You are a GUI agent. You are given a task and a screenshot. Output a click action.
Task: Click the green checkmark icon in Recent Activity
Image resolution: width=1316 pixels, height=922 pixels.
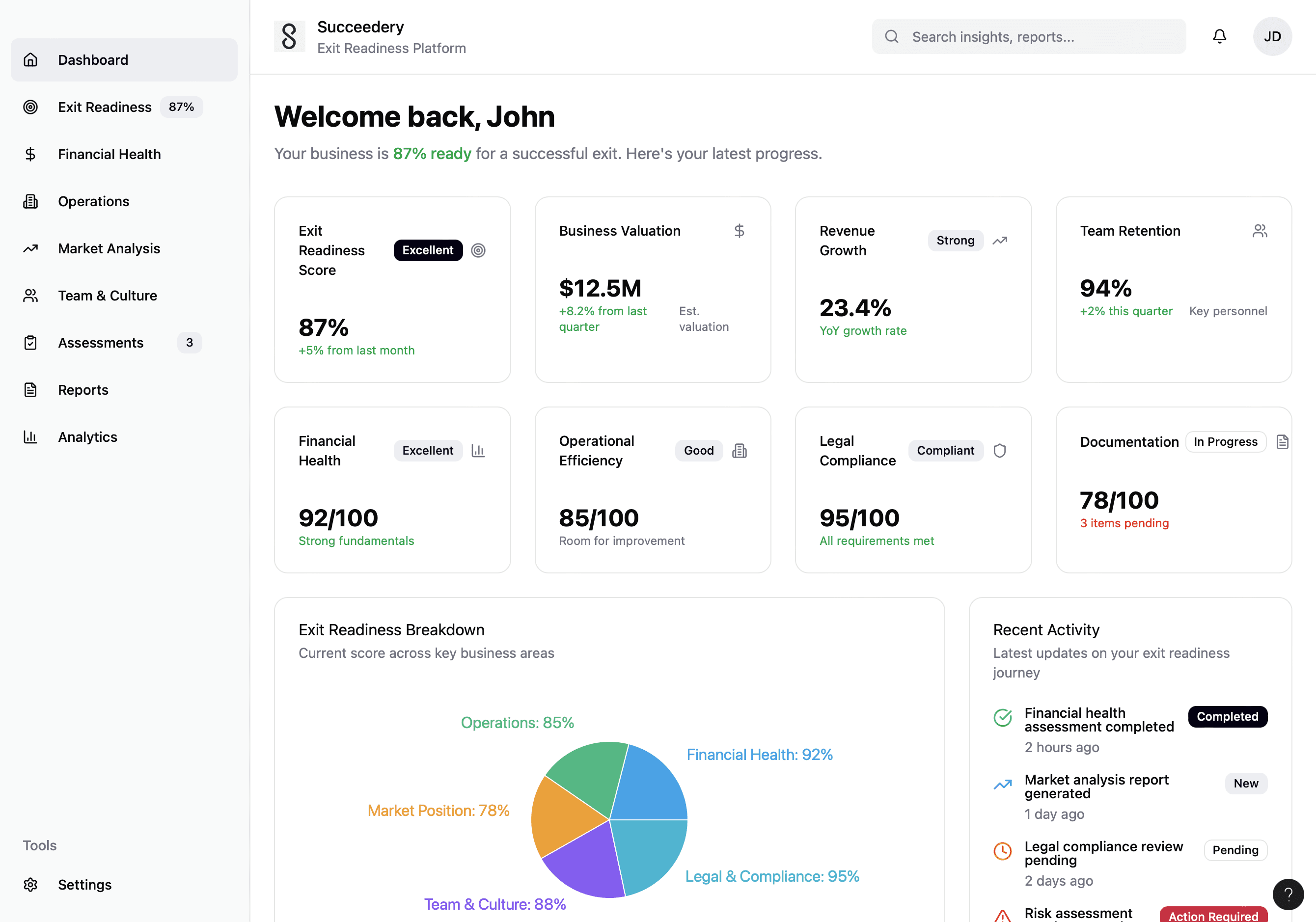click(x=1003, y=717)
